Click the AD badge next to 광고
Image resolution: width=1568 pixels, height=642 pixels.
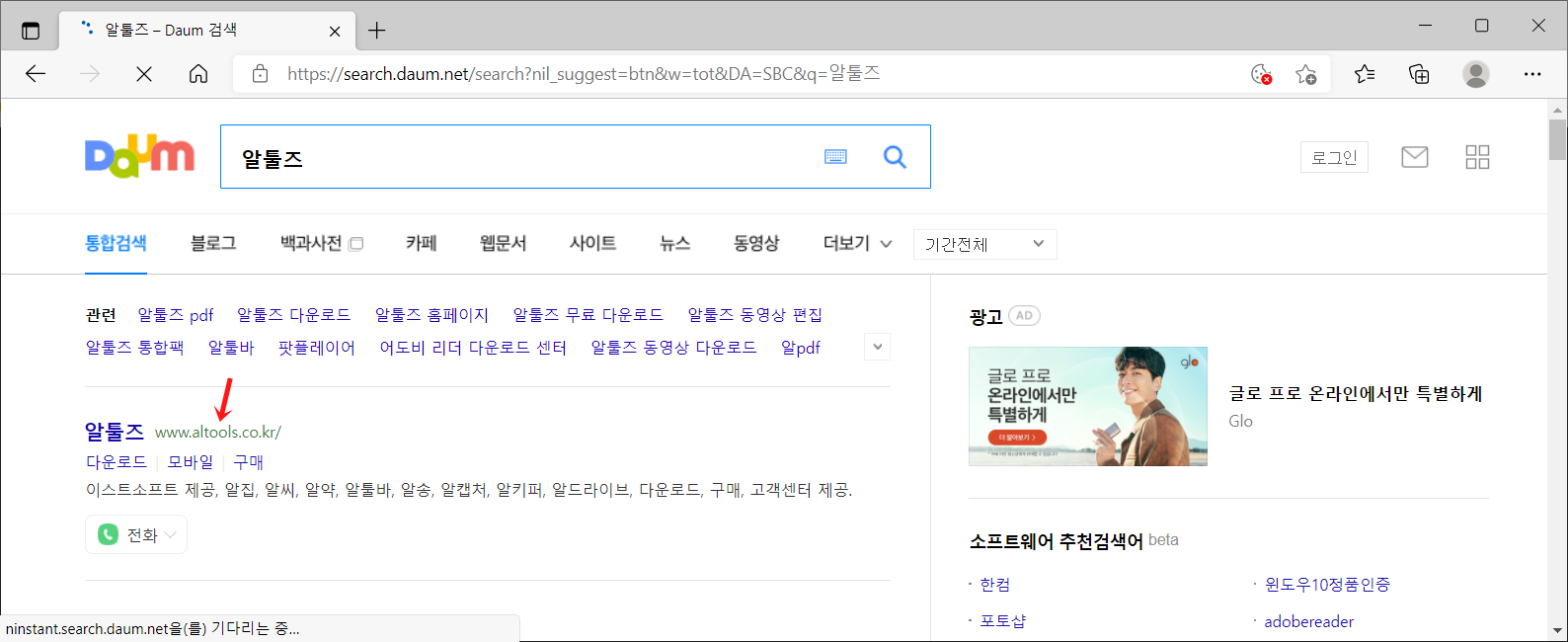point(1025,316)
